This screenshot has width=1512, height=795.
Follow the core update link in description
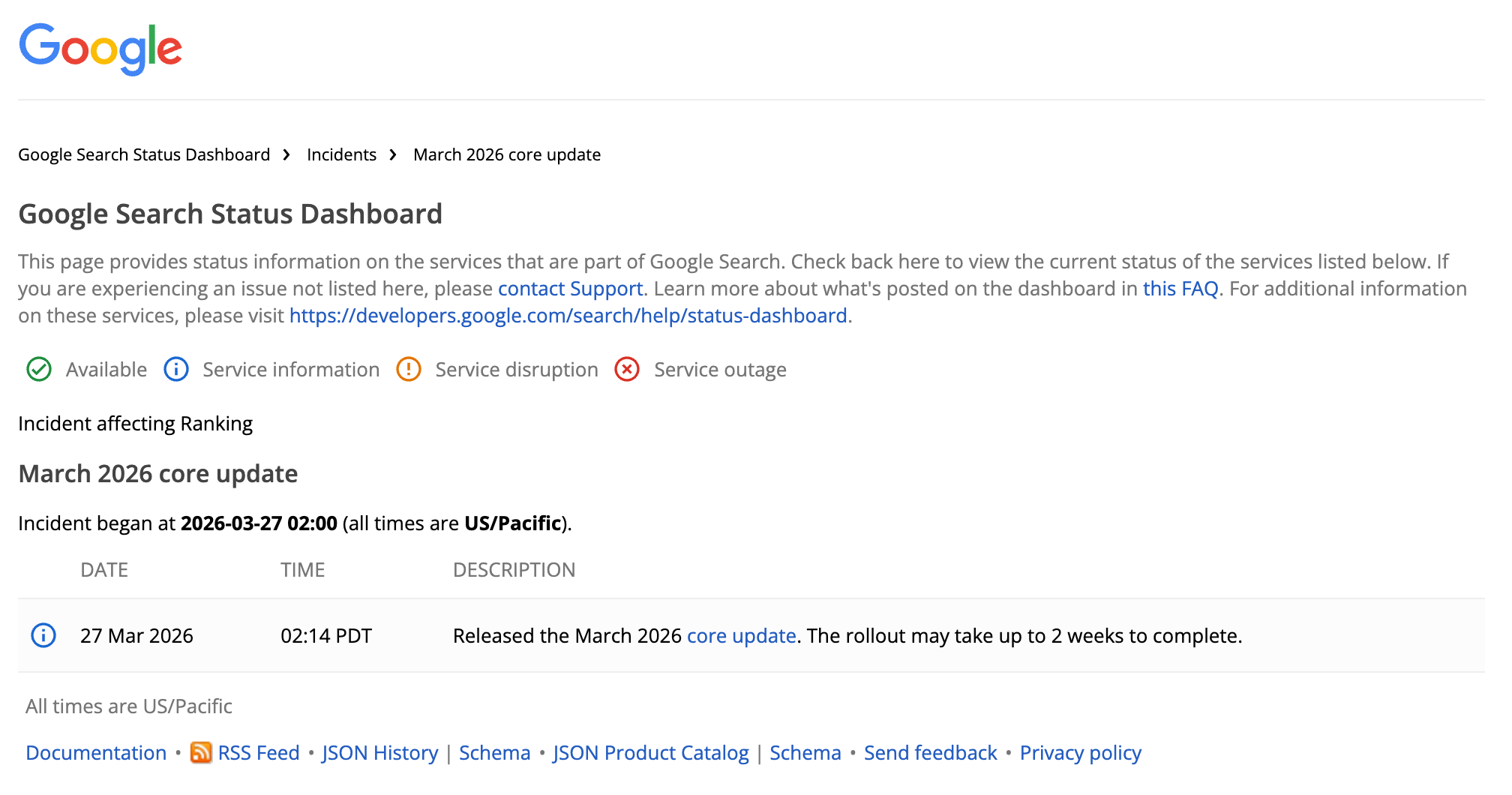click(741, 636)
